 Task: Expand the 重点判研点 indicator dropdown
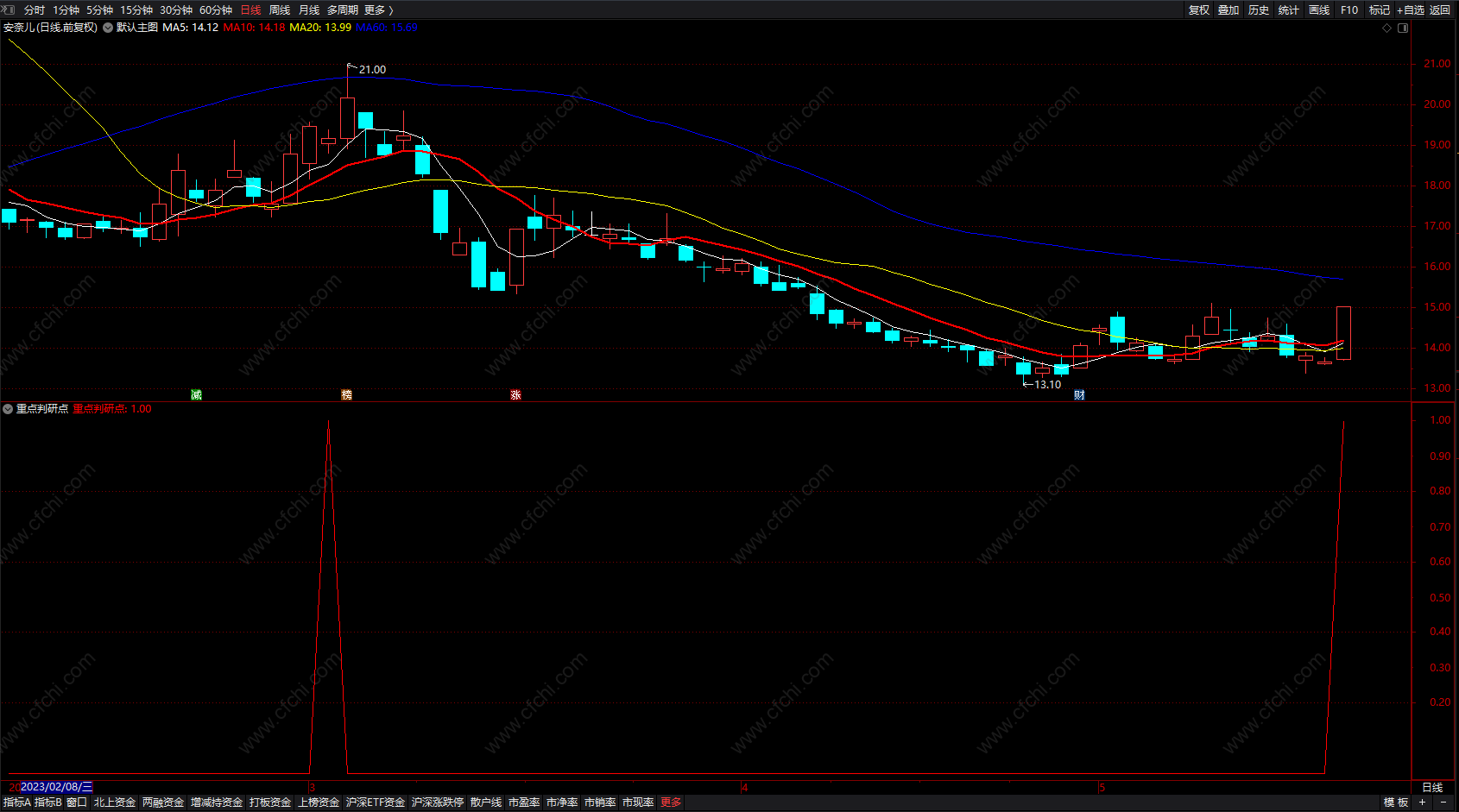coord(8,409)
